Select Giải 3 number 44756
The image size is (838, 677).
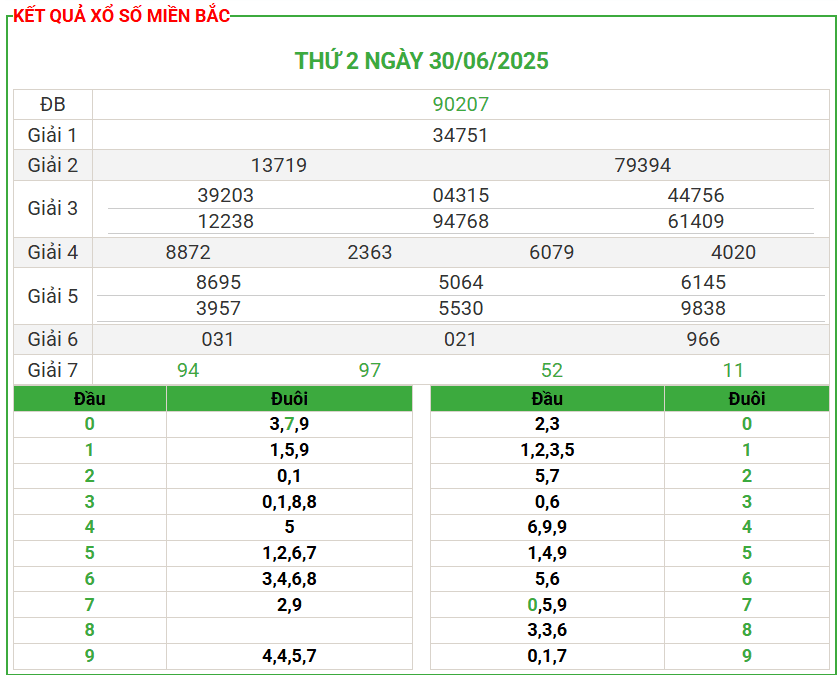(x=696, y=195)
